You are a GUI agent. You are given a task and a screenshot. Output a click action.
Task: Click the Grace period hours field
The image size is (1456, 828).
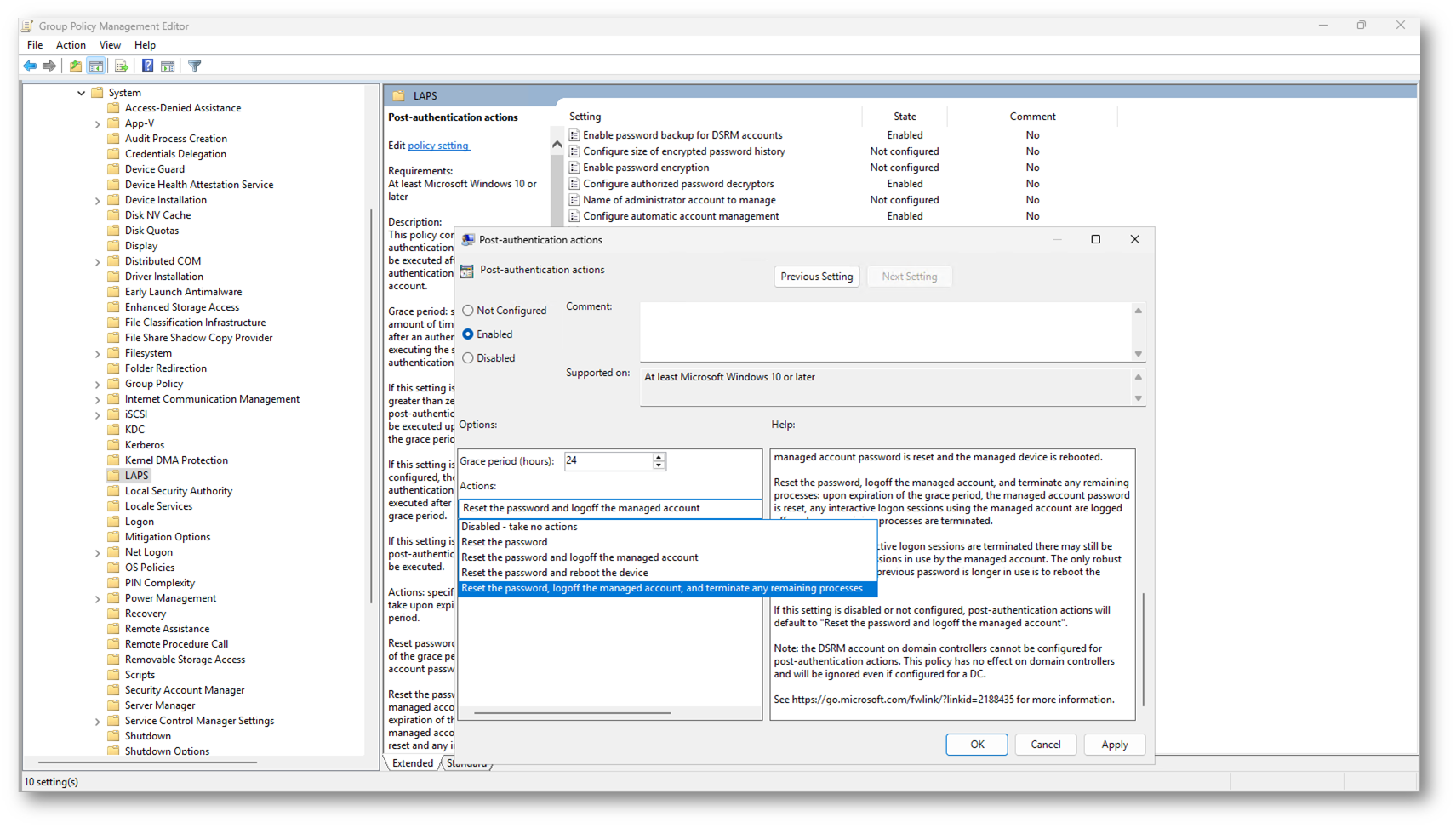click(x=608, y=461)
